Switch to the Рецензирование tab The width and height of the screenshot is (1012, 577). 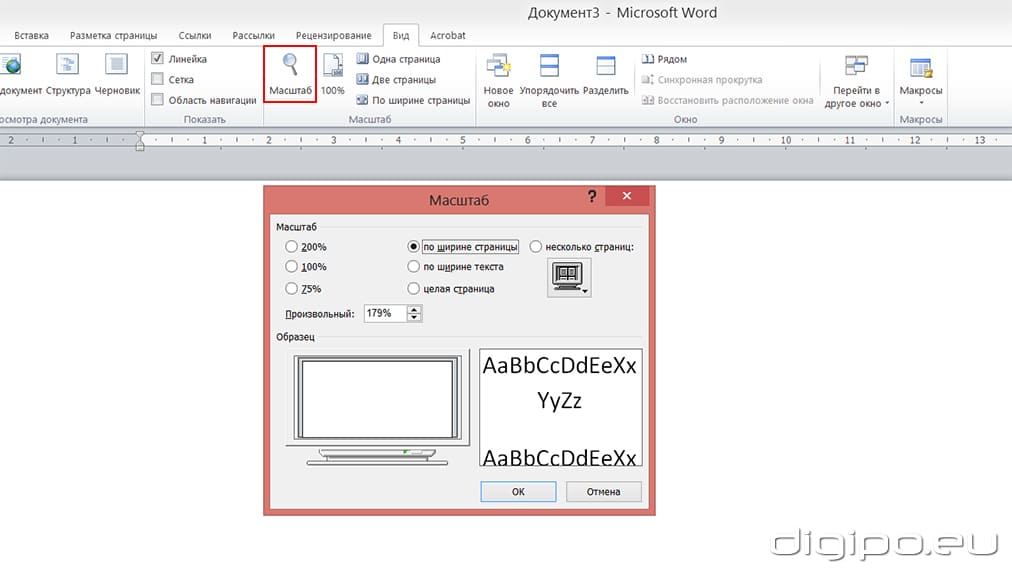pos(335,35)
